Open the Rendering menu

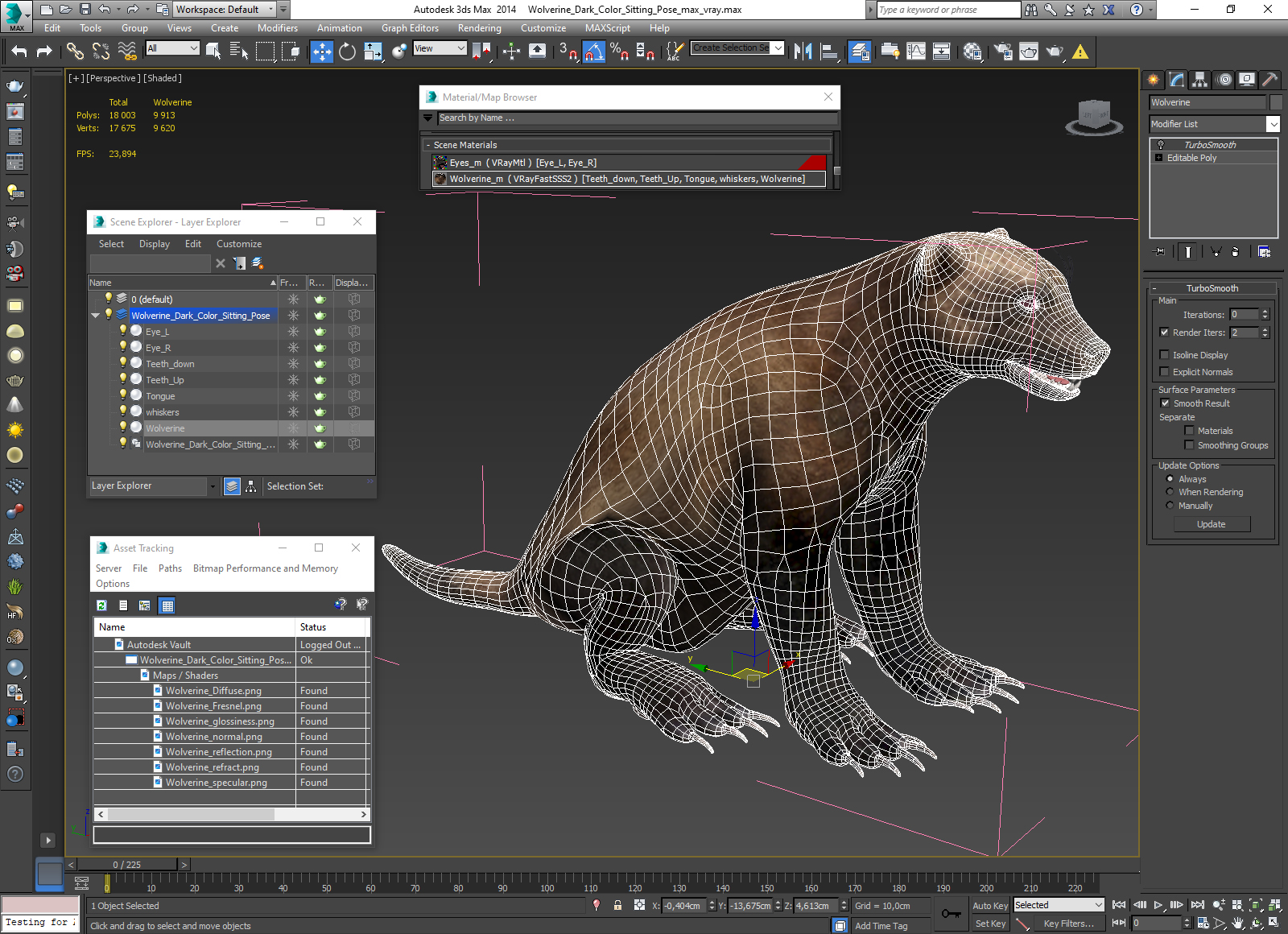click(x=479, y=28)
